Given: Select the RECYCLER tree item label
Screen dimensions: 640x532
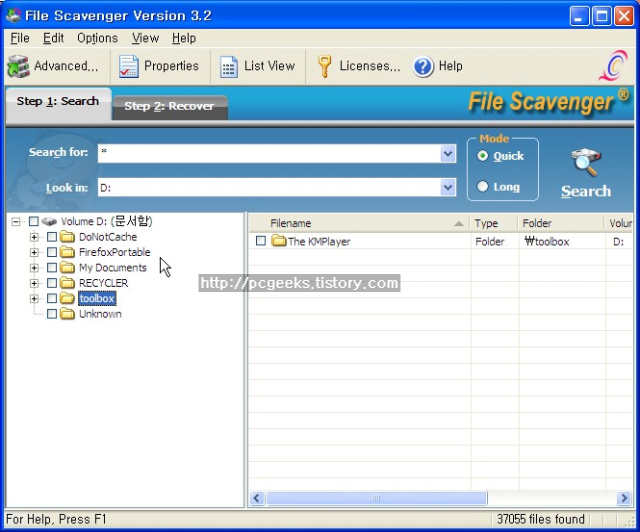Looking at the screenshot, I should pos(103,283).
